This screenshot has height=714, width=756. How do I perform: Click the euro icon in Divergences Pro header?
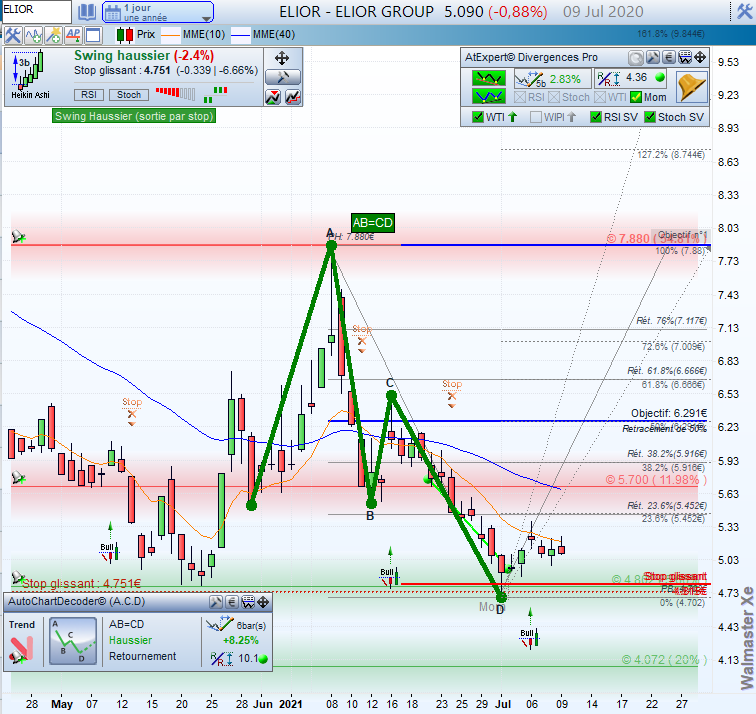coord(668,58)
